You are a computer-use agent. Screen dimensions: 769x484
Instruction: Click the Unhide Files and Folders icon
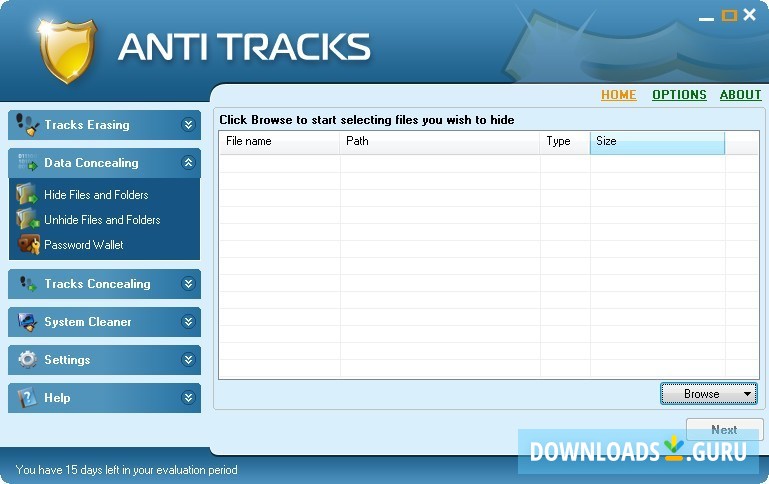tap(28, 219)
